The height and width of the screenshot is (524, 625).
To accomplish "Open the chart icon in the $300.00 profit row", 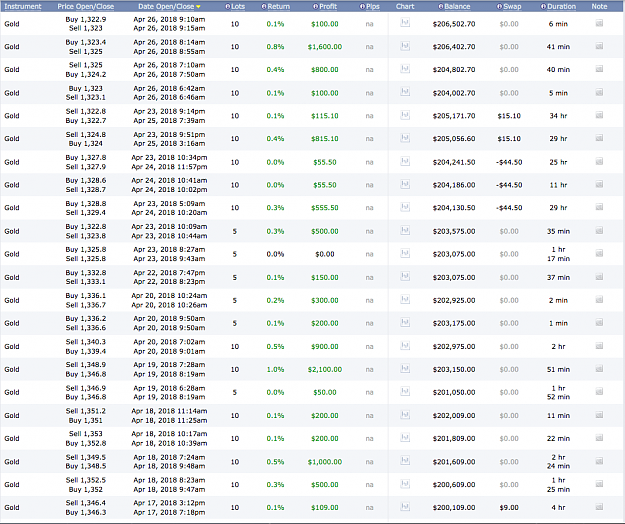I will click(405, 300).
